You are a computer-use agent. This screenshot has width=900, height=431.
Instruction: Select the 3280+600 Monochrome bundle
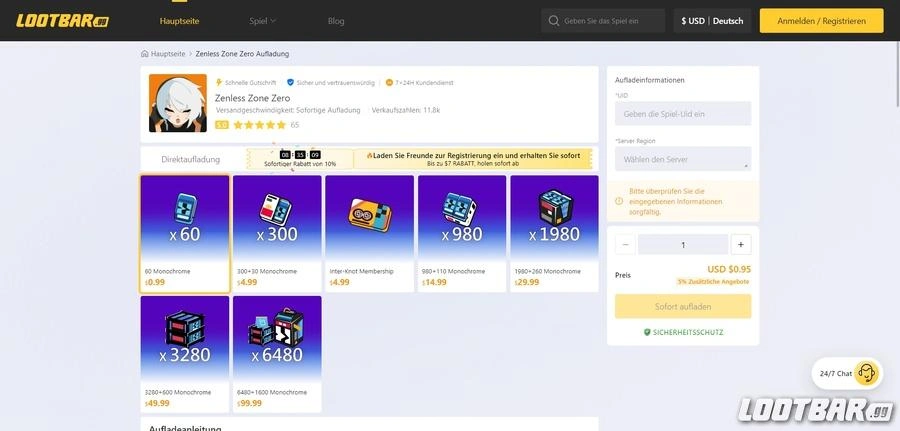pos(185,354)
